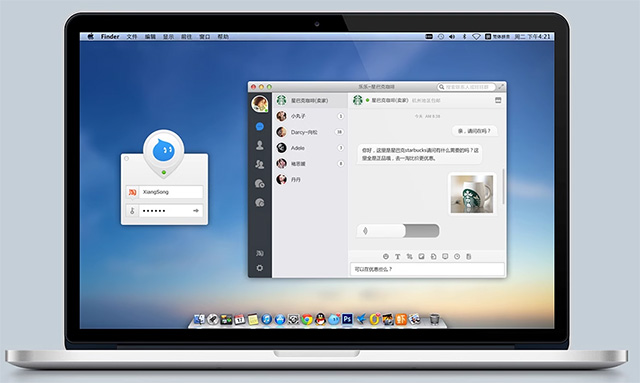Take a screenshot with scissors icon
Screen dimensions: 640x383
tap(409, 256)
